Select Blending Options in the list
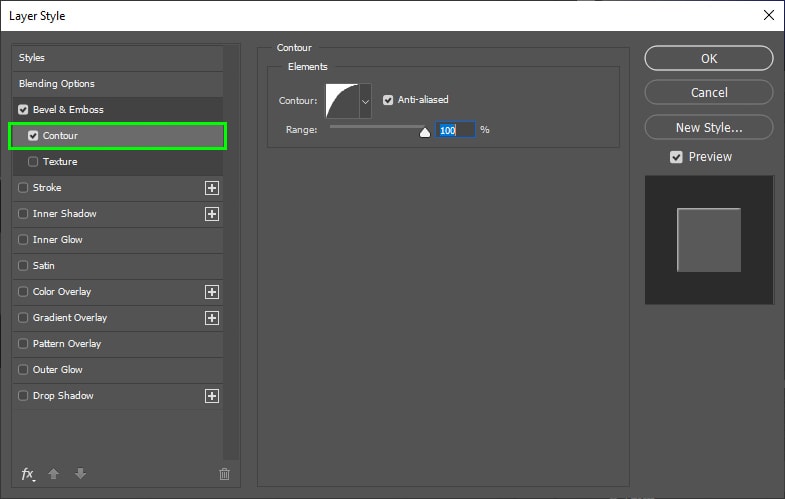Screen dimensions: 785x499 (x=57, y=84)
